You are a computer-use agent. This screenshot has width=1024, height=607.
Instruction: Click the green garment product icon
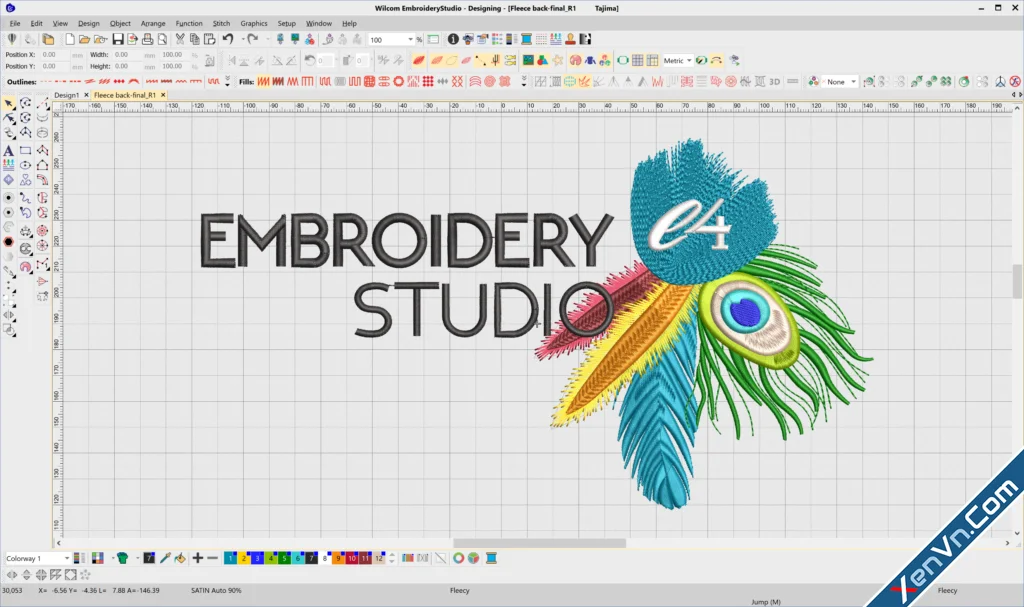click(122, 558)
